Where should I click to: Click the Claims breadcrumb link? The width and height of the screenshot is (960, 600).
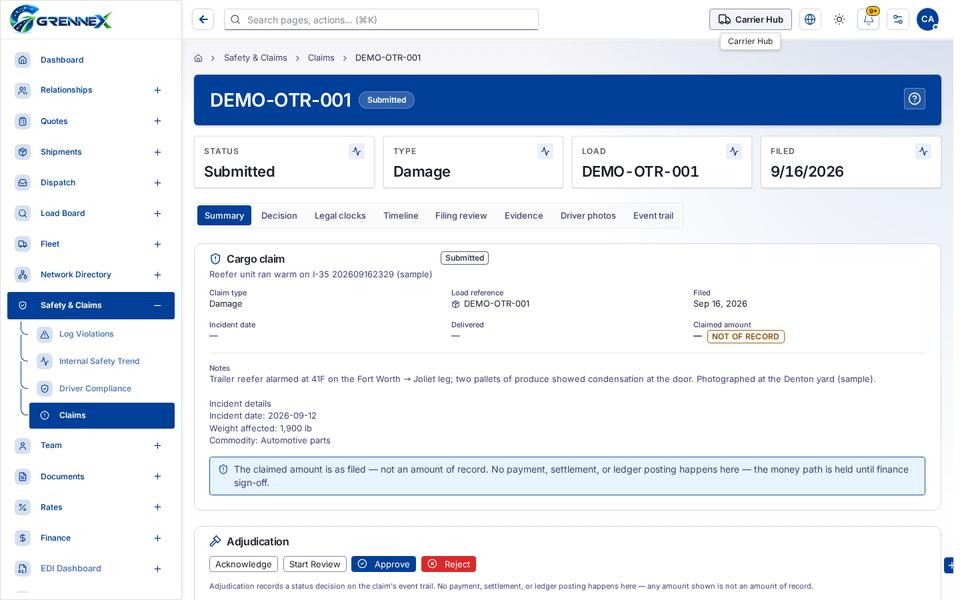[321, 58]
